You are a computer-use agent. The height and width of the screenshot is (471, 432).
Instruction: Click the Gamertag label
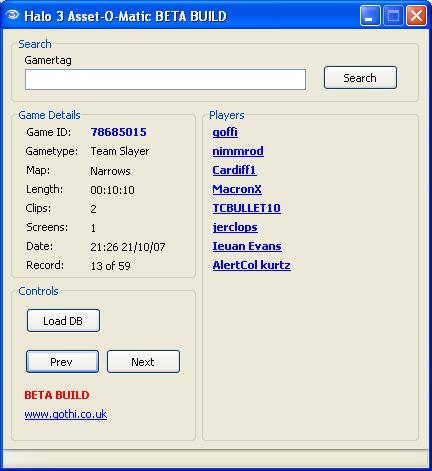[x=48, y=60]
